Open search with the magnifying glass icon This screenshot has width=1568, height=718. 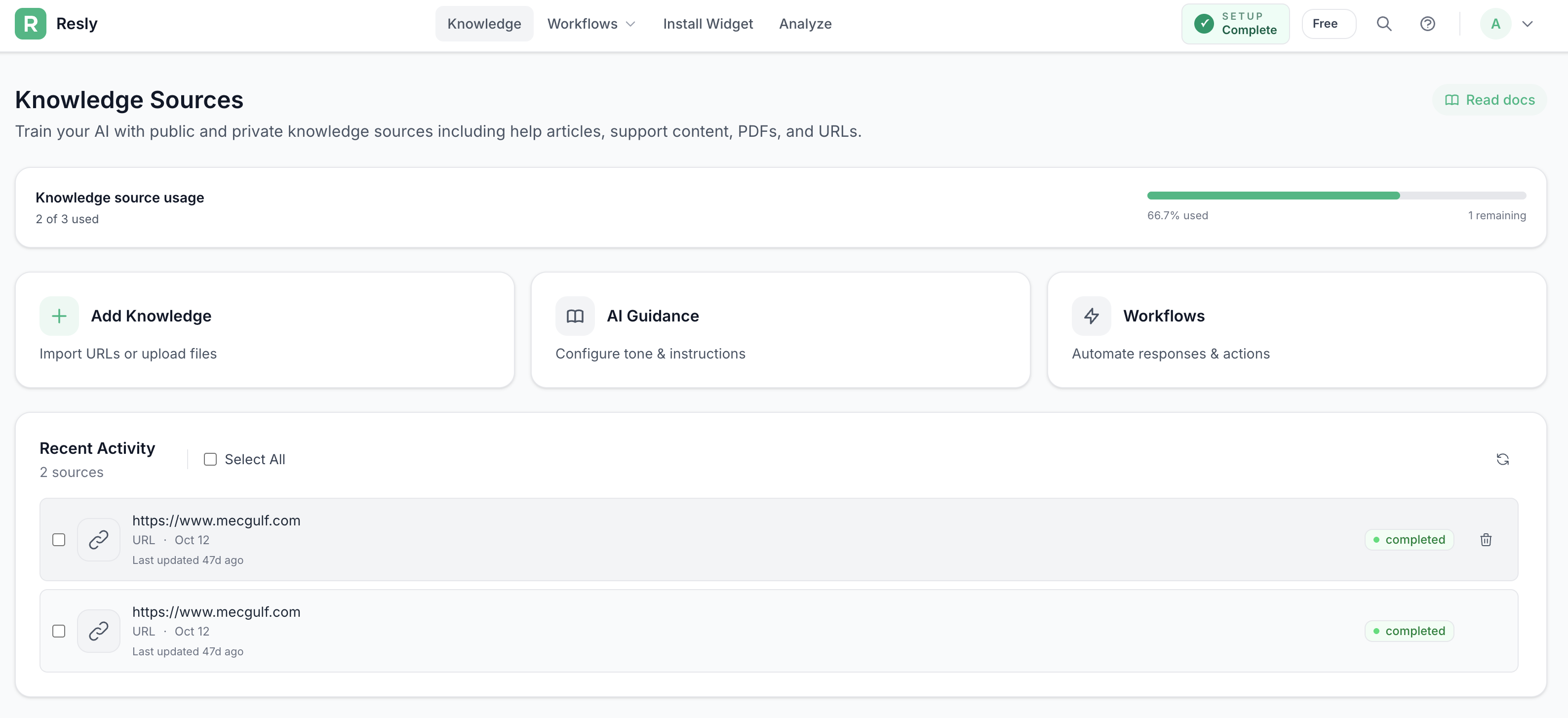tap(1384, 24)
